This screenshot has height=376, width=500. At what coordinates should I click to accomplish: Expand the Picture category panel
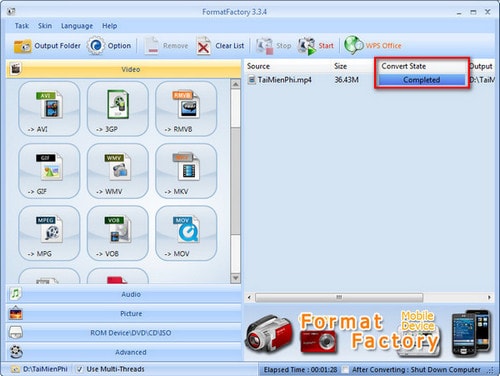click(124, 313)
